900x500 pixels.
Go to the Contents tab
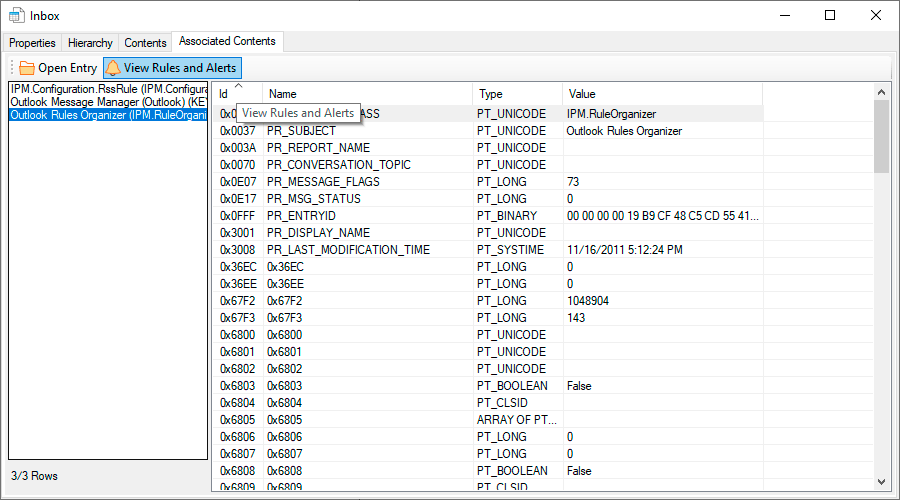(x=145, y=43)
